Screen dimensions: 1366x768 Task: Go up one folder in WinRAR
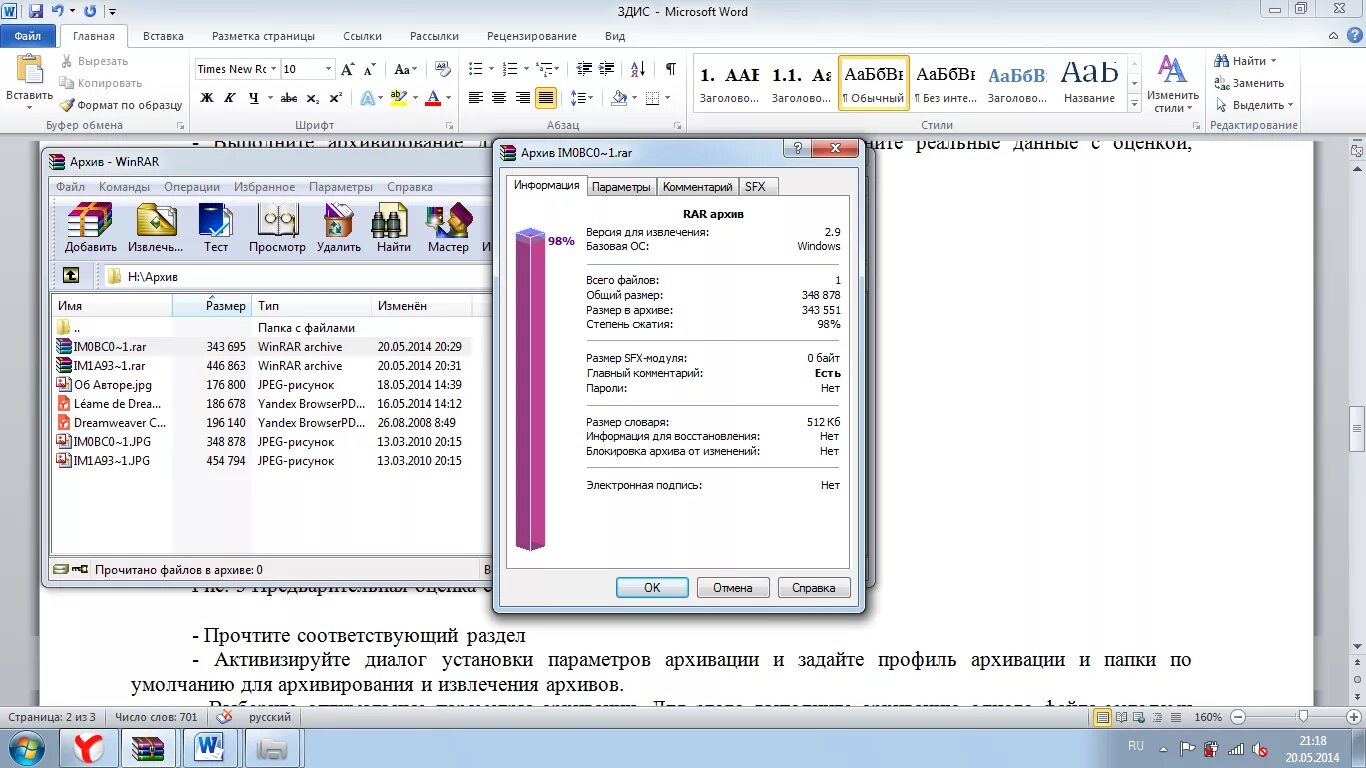click(x=71, y=275)
